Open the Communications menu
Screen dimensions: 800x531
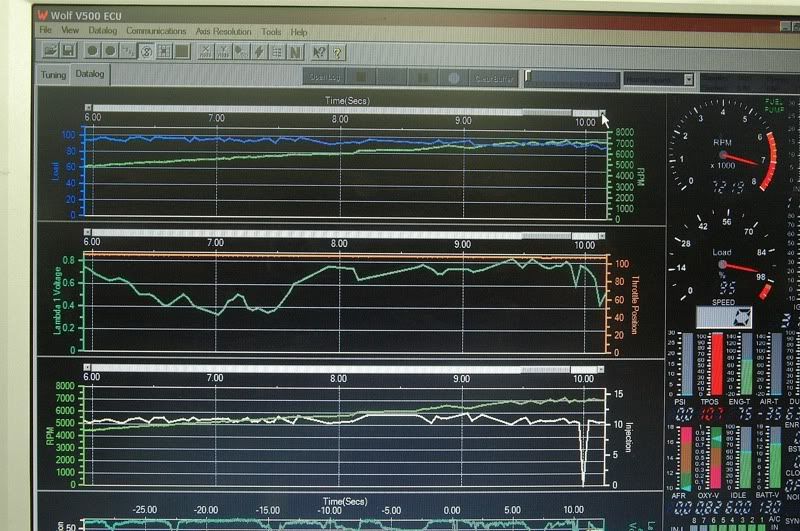pos(156,32)
